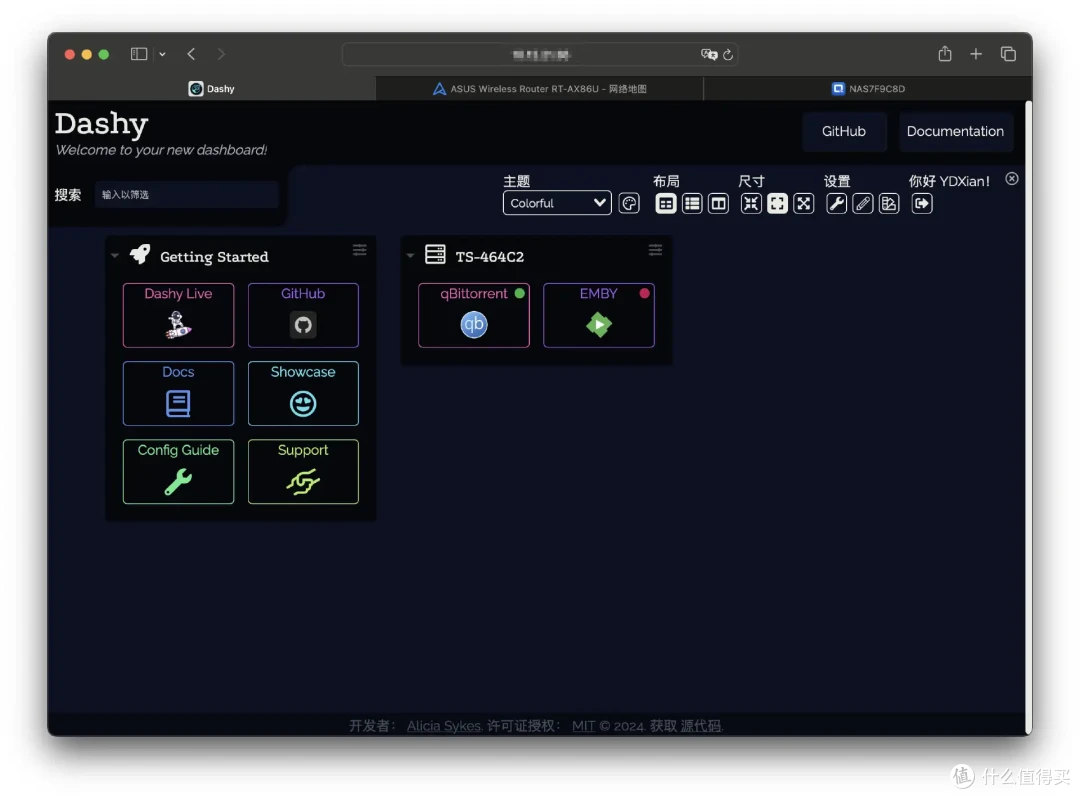1080x799 pixels.
Task: Set item size to small
Action: (x=751, y=203)
